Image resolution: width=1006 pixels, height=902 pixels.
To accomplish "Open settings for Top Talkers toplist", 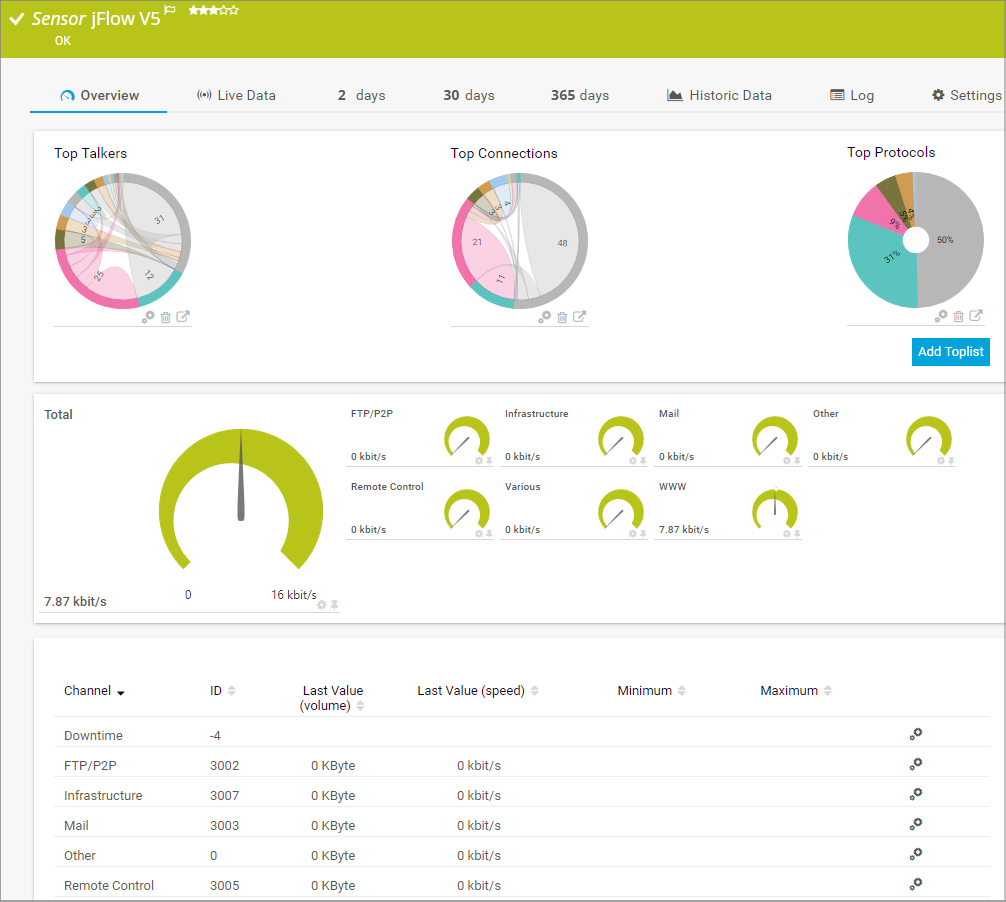I will click(x=148, y=317).
